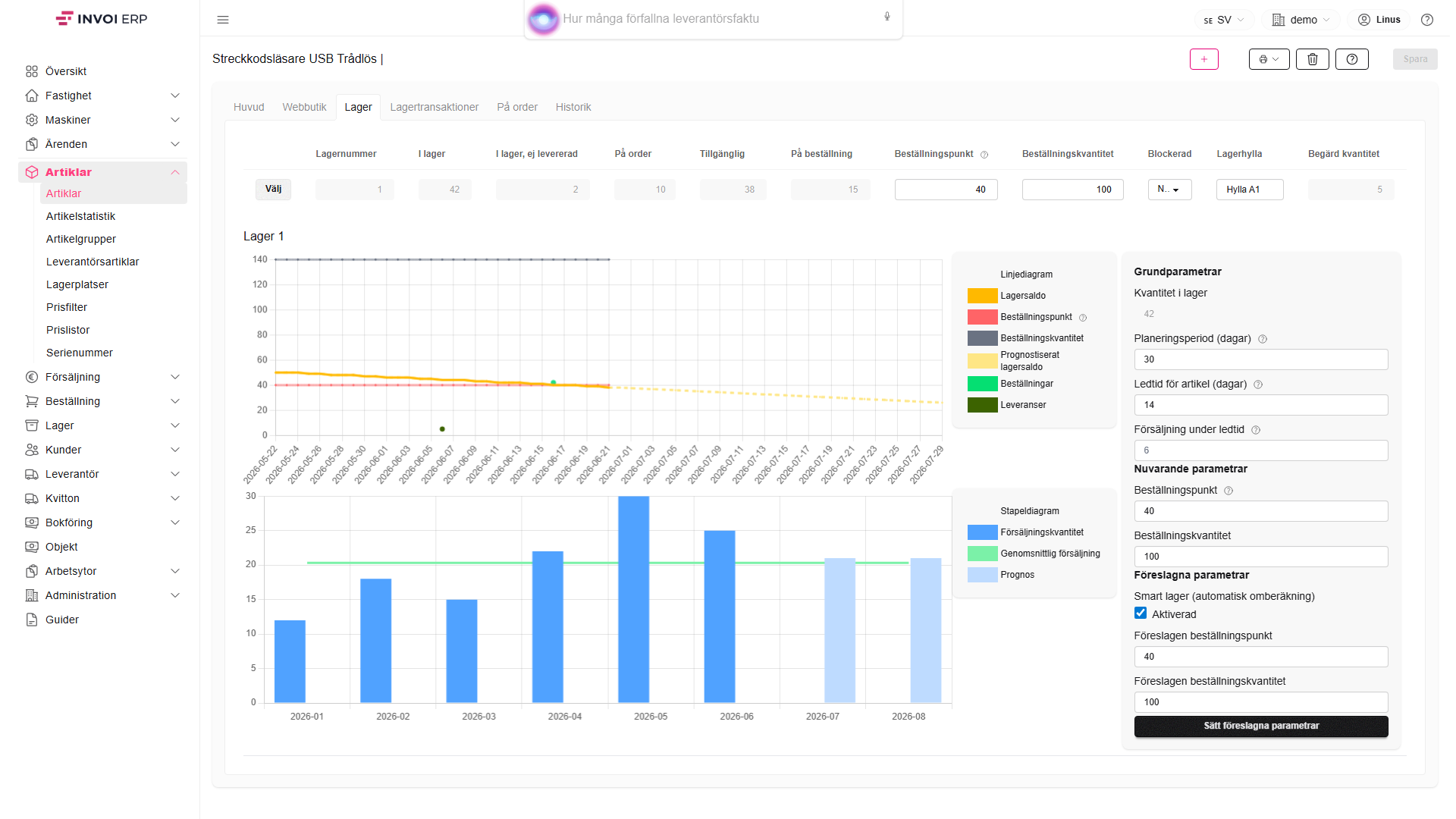Click the pink plus add-article icon
The image size is (1456, 819).
click(1204, 59)
